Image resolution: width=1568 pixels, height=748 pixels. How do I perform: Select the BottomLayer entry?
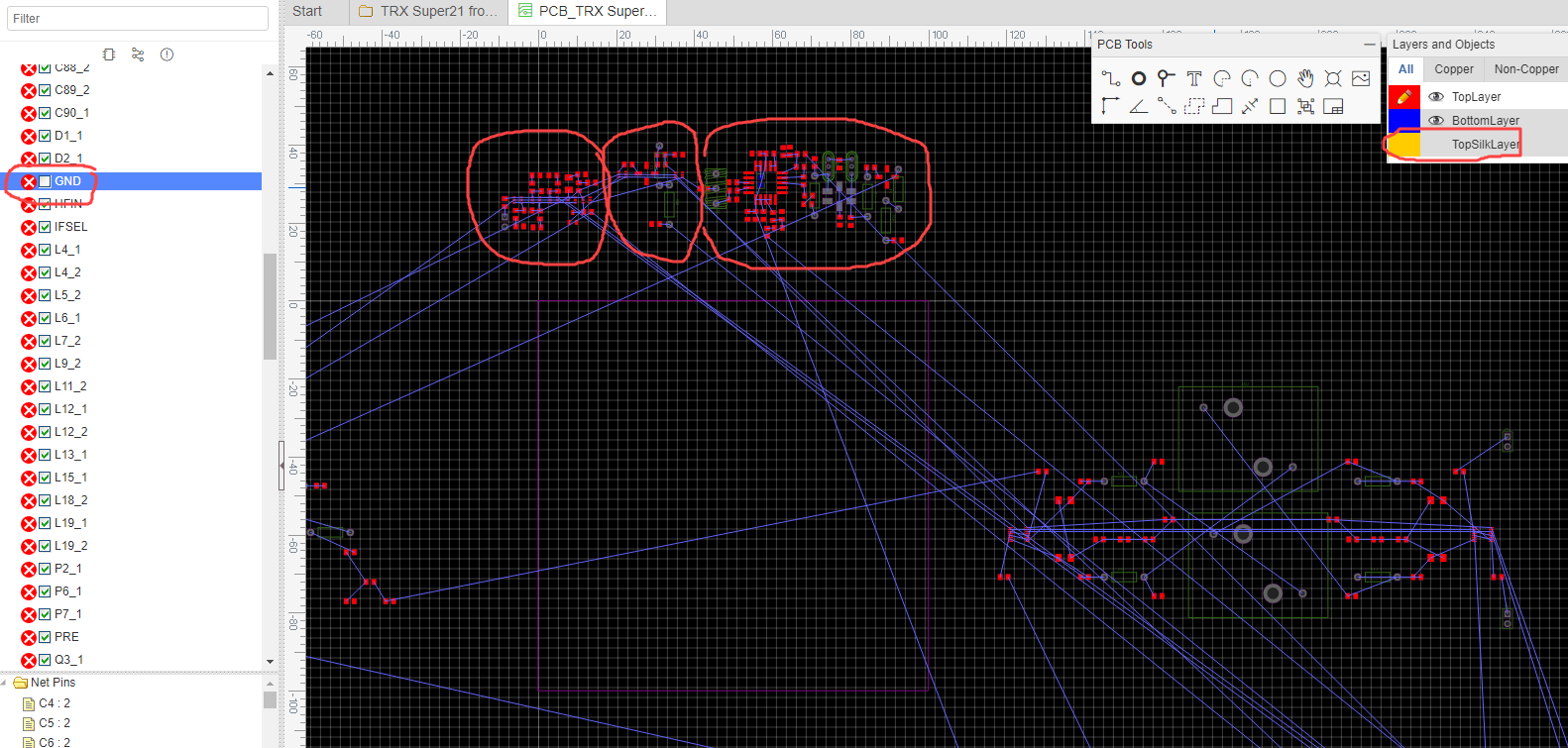click(1485, 121)
